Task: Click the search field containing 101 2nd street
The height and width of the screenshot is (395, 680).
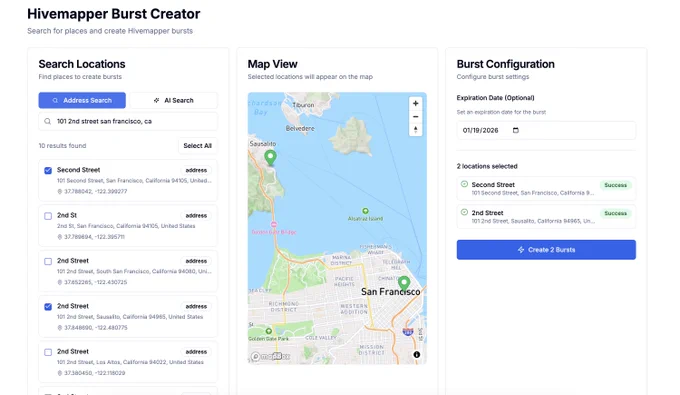Action: point(128,121)
